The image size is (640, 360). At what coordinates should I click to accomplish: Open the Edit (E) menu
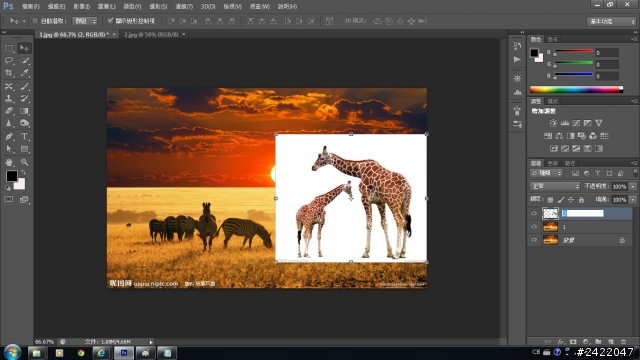(56, 7)
